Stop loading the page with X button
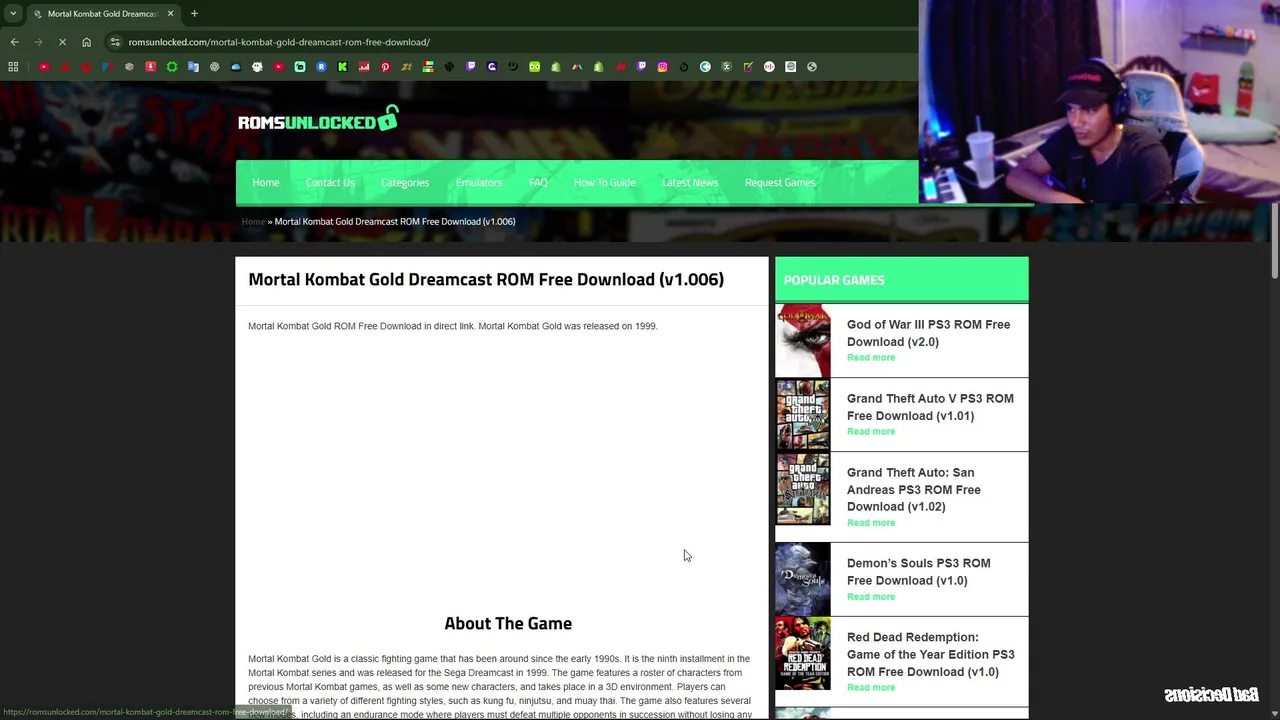Image resolution: width=1280 pixels, height=720 pixels. (x=62, y=42)
